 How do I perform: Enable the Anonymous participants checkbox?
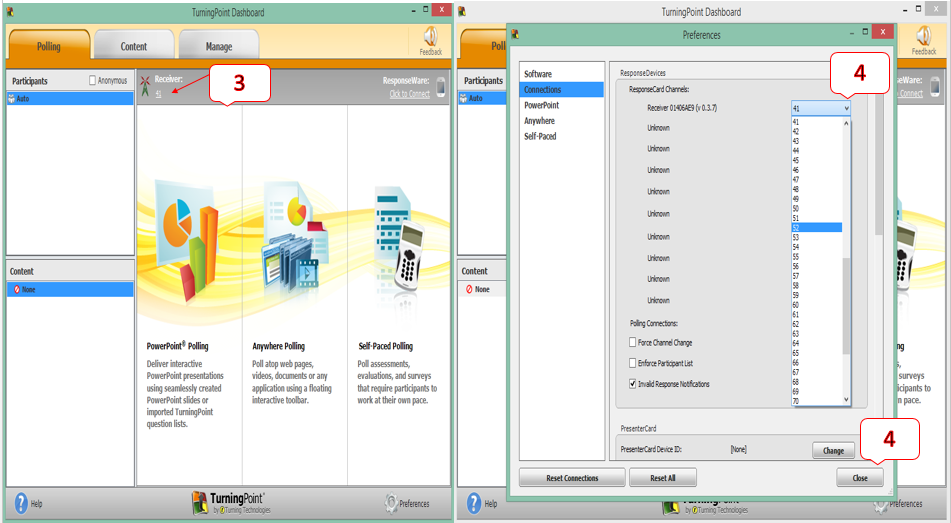(x=94, y=81)
